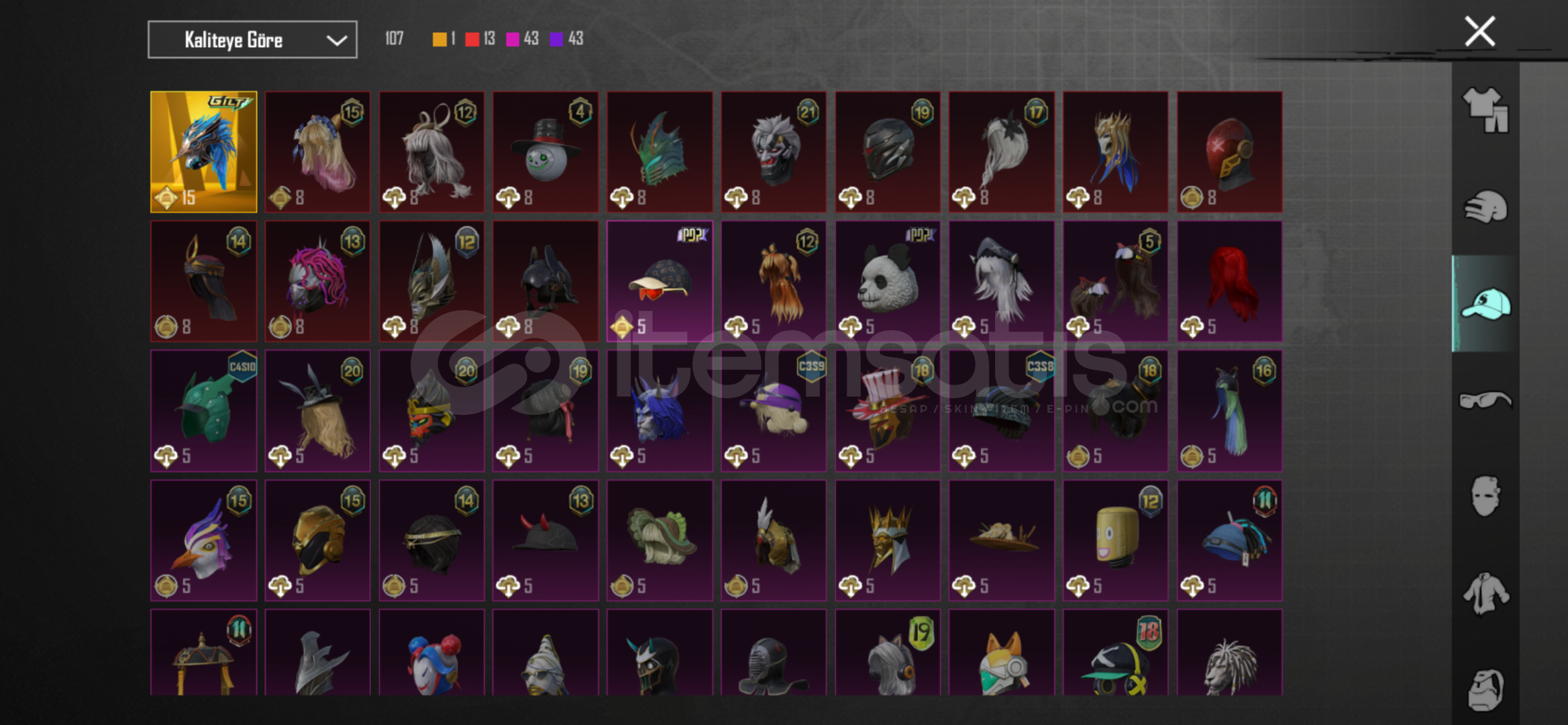Close the inventory with the X
This screenshot has width=1568, height=725.
[1479, 32]
